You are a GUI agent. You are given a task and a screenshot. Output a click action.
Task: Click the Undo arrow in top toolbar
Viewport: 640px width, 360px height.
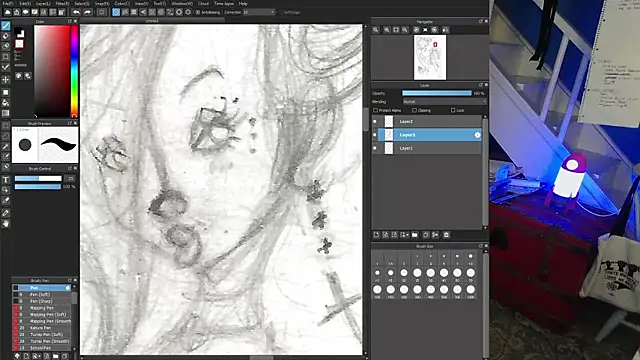[76, 12]
